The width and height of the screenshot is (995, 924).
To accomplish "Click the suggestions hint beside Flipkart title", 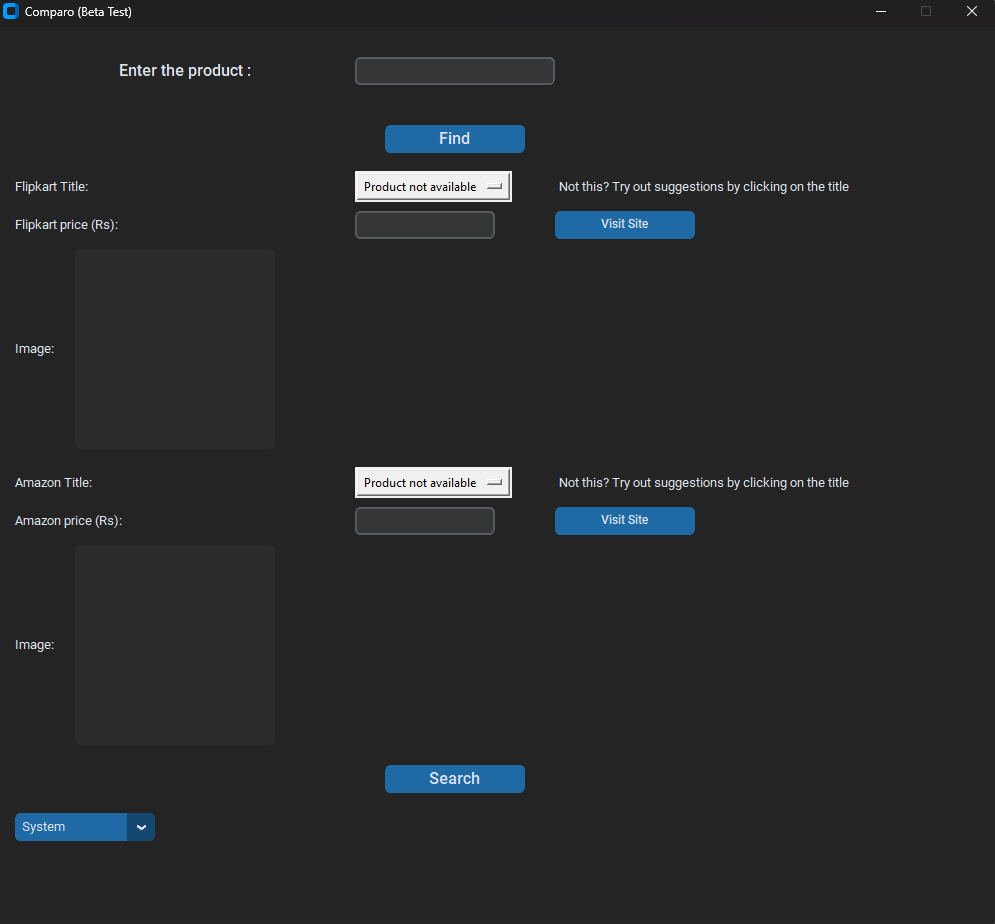I will click(x=703, y=187).
